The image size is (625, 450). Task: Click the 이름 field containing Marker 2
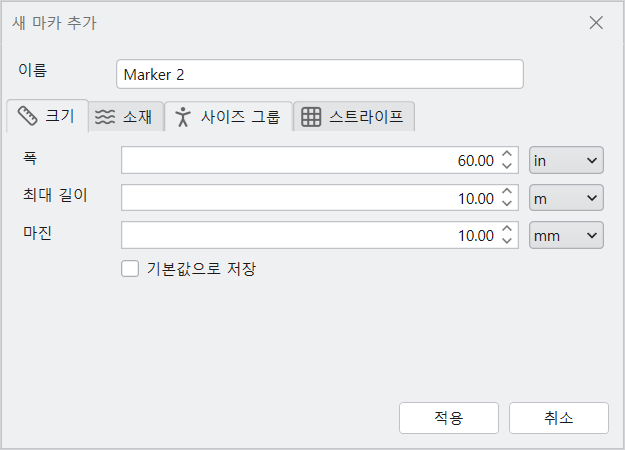[320, 74]
